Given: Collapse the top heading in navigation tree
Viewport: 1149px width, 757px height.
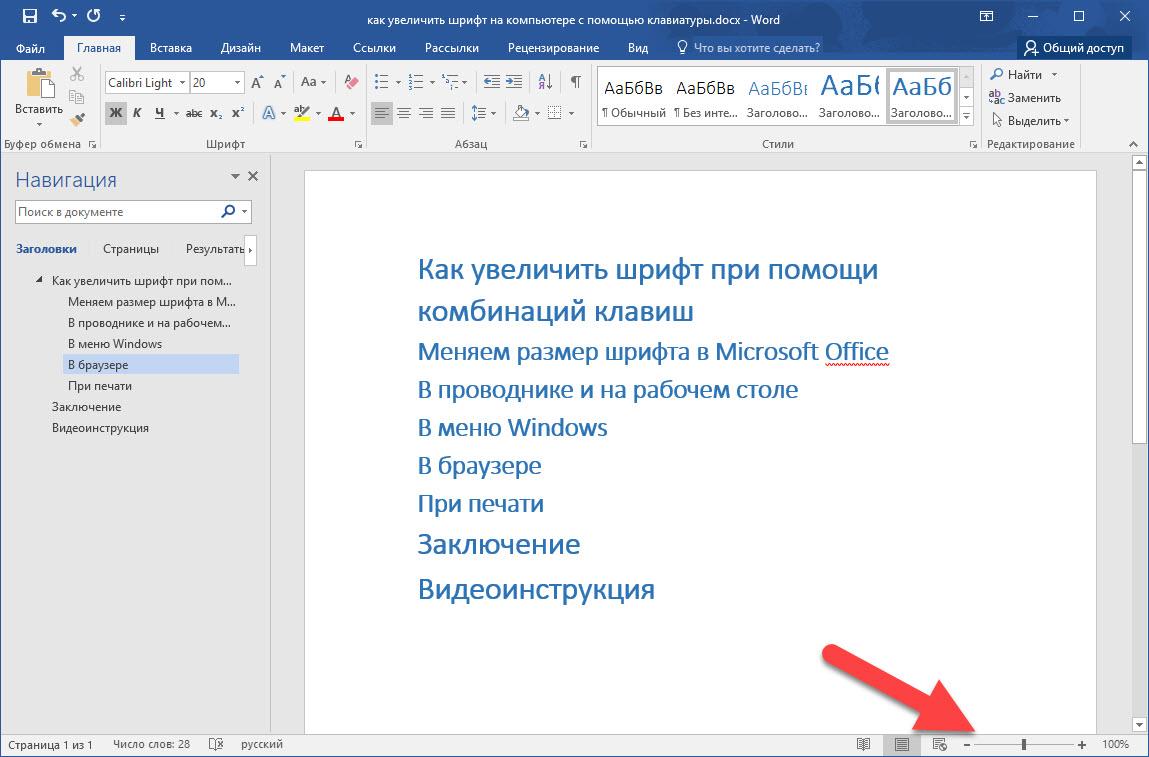Looking at the screenshot, I should pos(40,281).
